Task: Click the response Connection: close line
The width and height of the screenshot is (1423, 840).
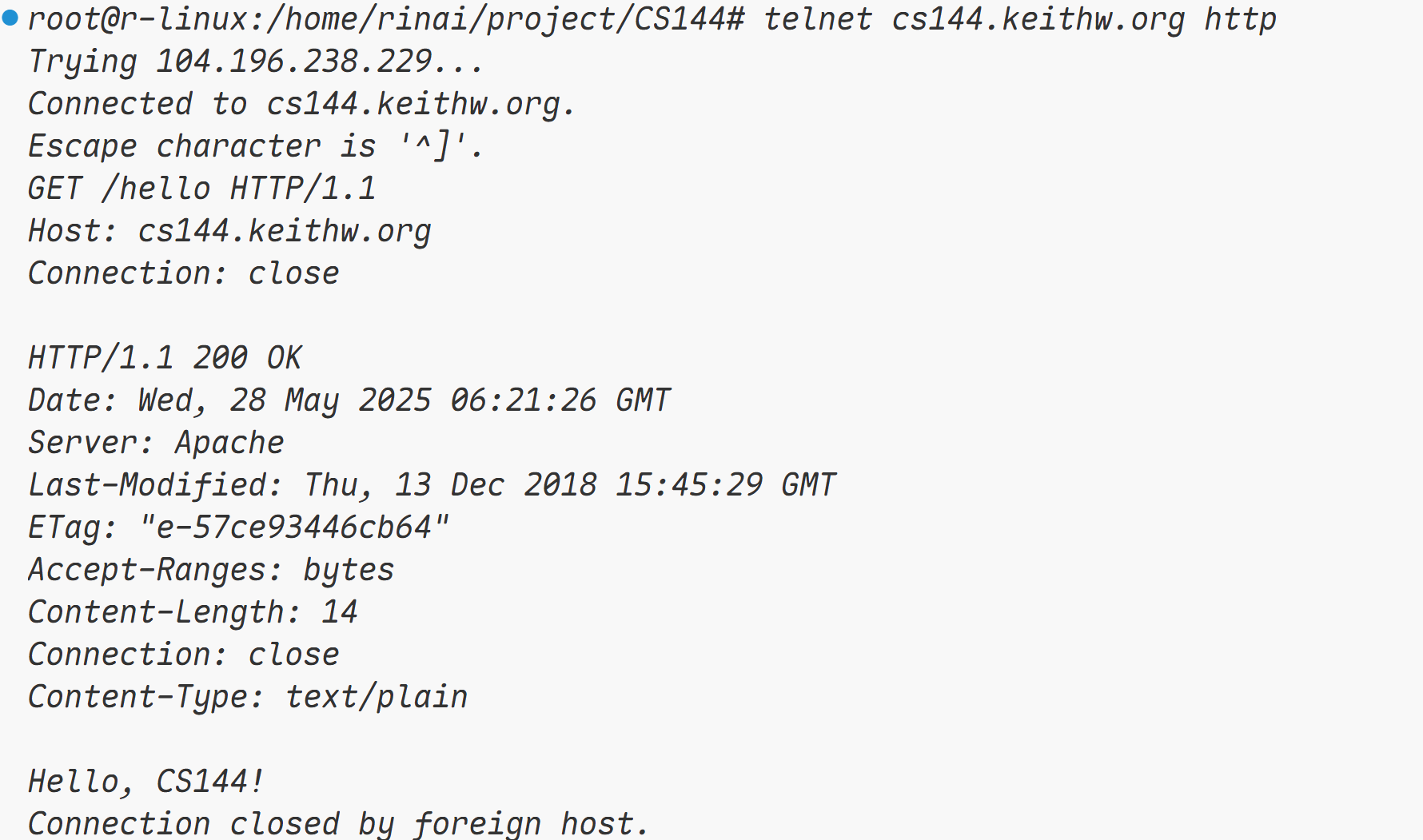Action: pos(184,655)
